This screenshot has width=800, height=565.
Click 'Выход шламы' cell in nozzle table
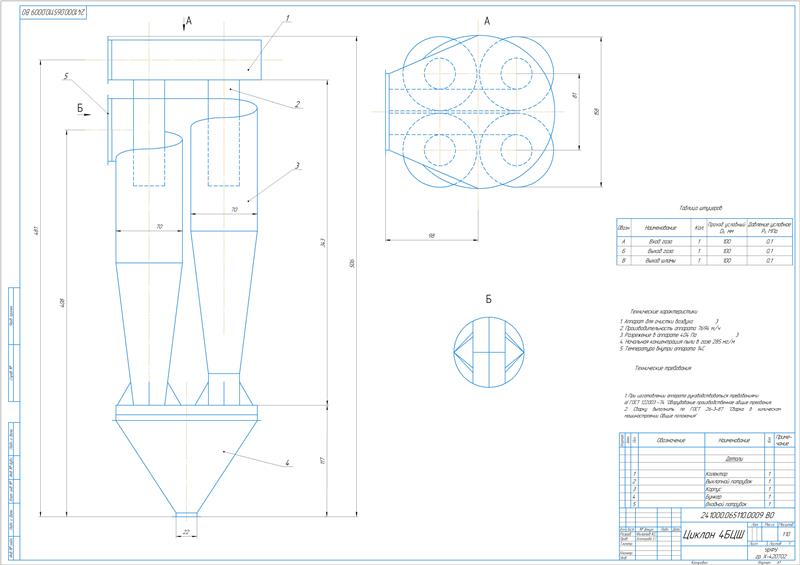(x=661, y=261)
